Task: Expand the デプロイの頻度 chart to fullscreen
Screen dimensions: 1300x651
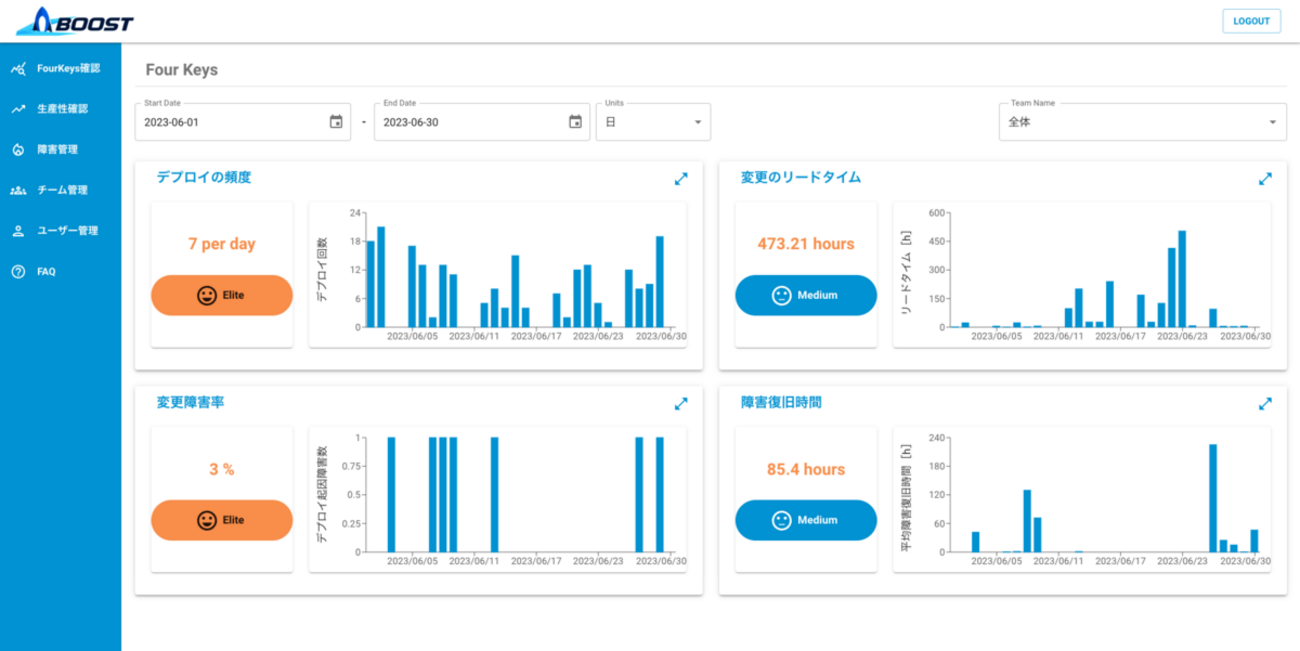Action: [x=681, y=179]
